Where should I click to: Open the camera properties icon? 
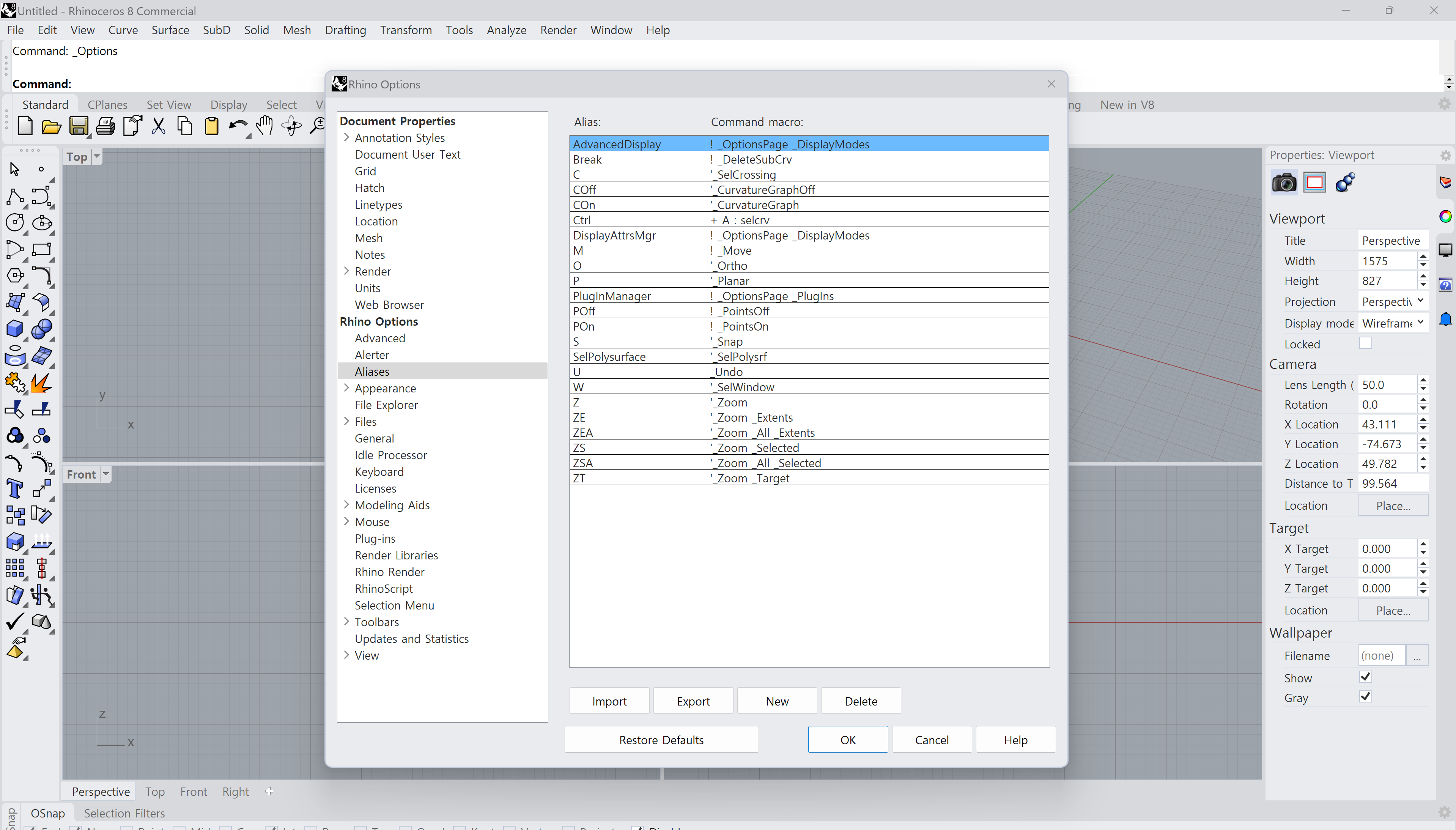1284,183
